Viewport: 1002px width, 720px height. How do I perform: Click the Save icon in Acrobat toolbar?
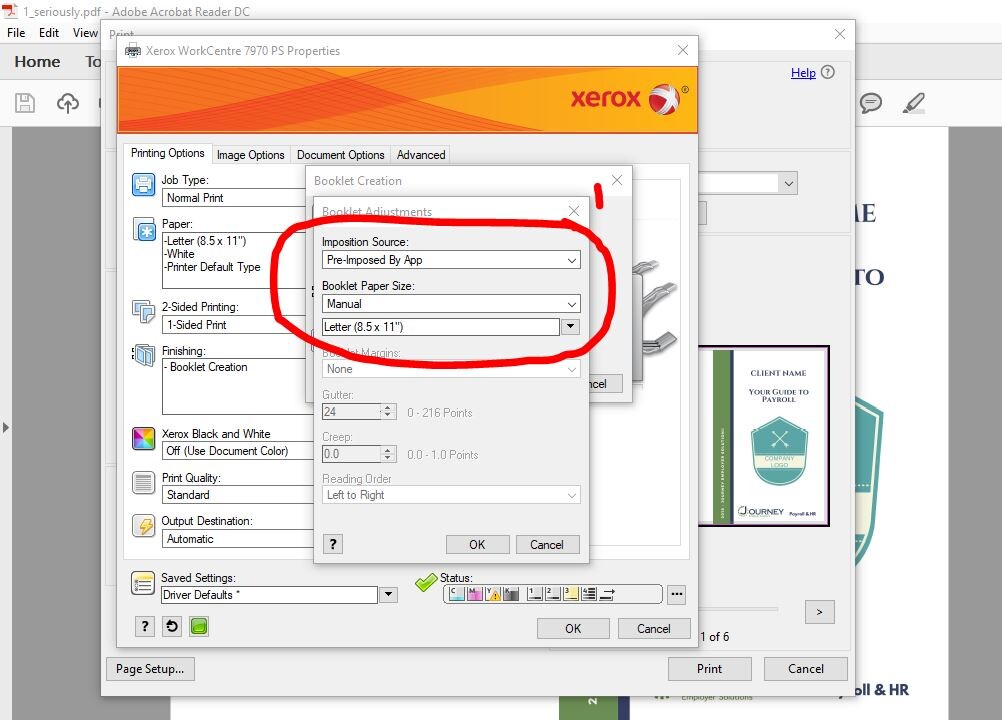25,103
